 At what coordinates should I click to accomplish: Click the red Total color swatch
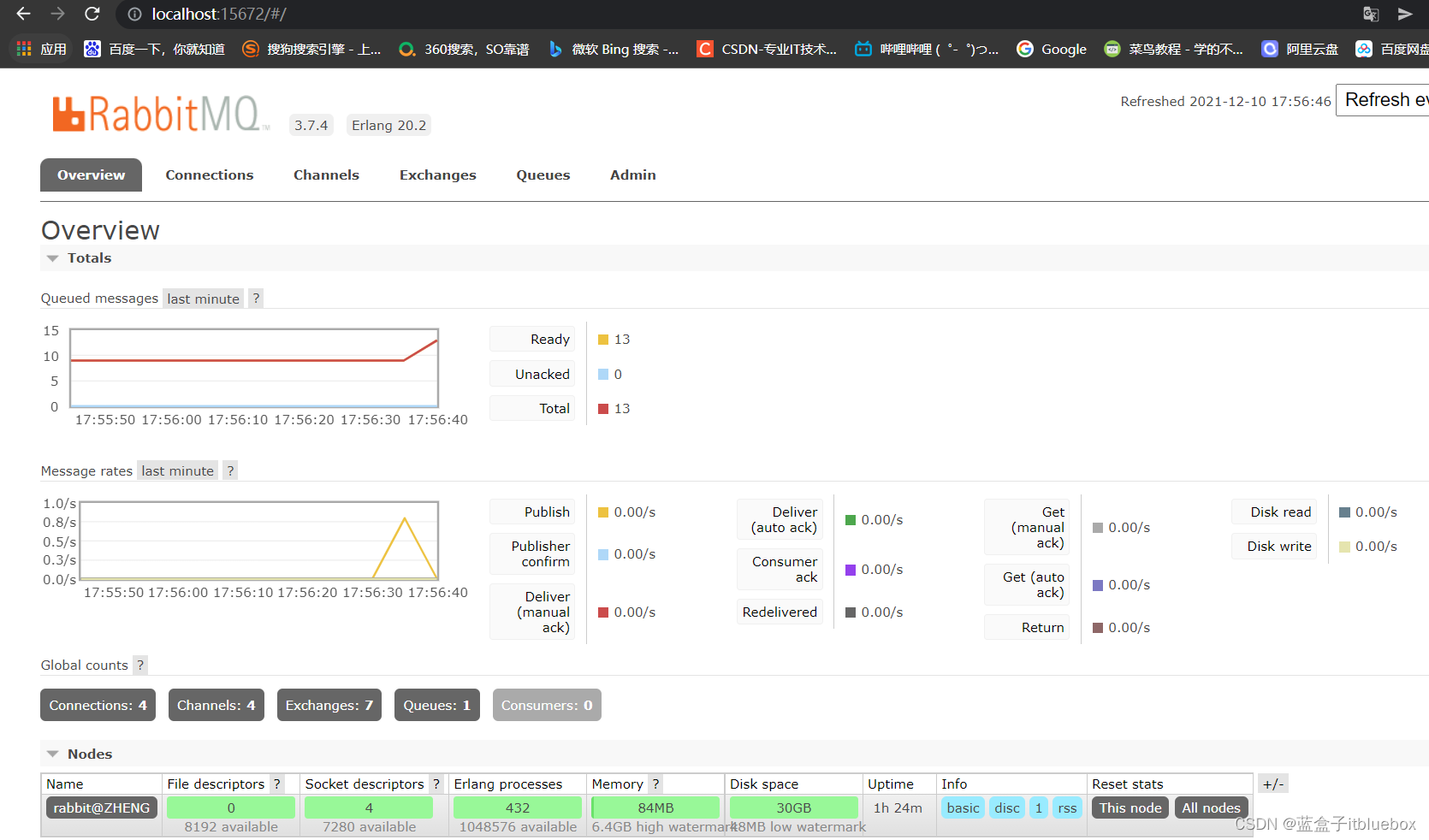click(603, 409)
